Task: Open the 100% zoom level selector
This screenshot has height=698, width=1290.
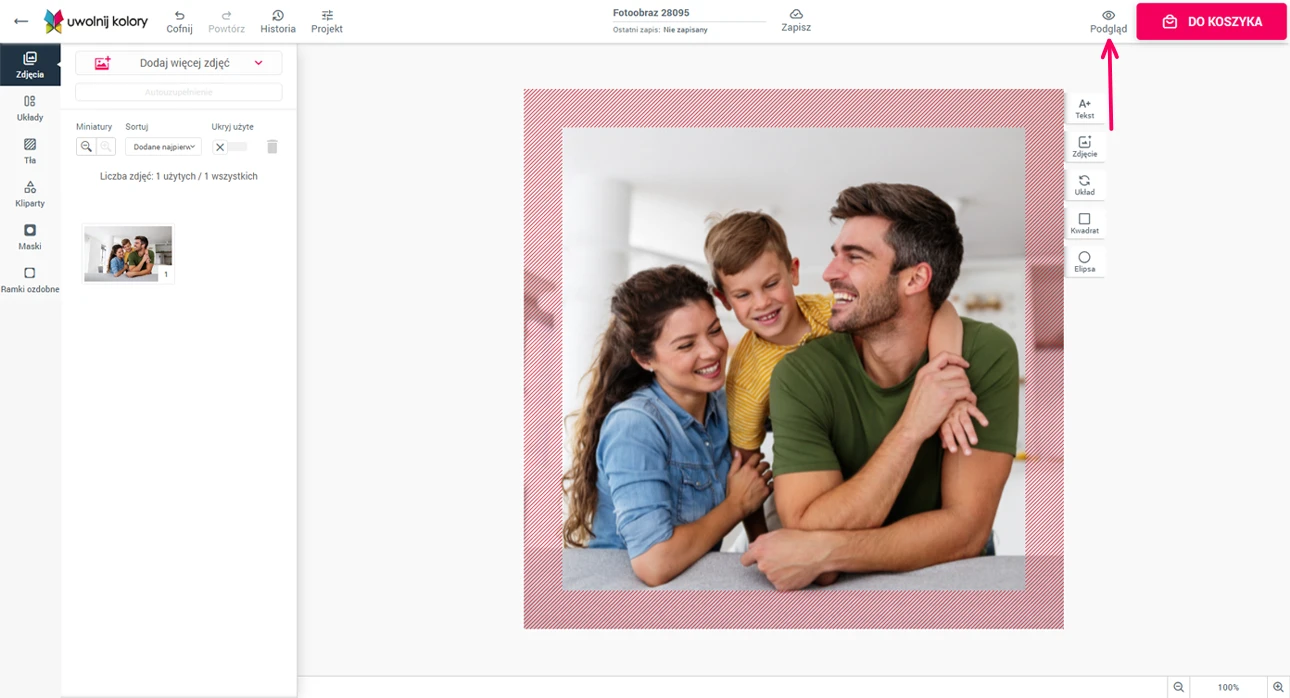Action: pos(1228,687)
